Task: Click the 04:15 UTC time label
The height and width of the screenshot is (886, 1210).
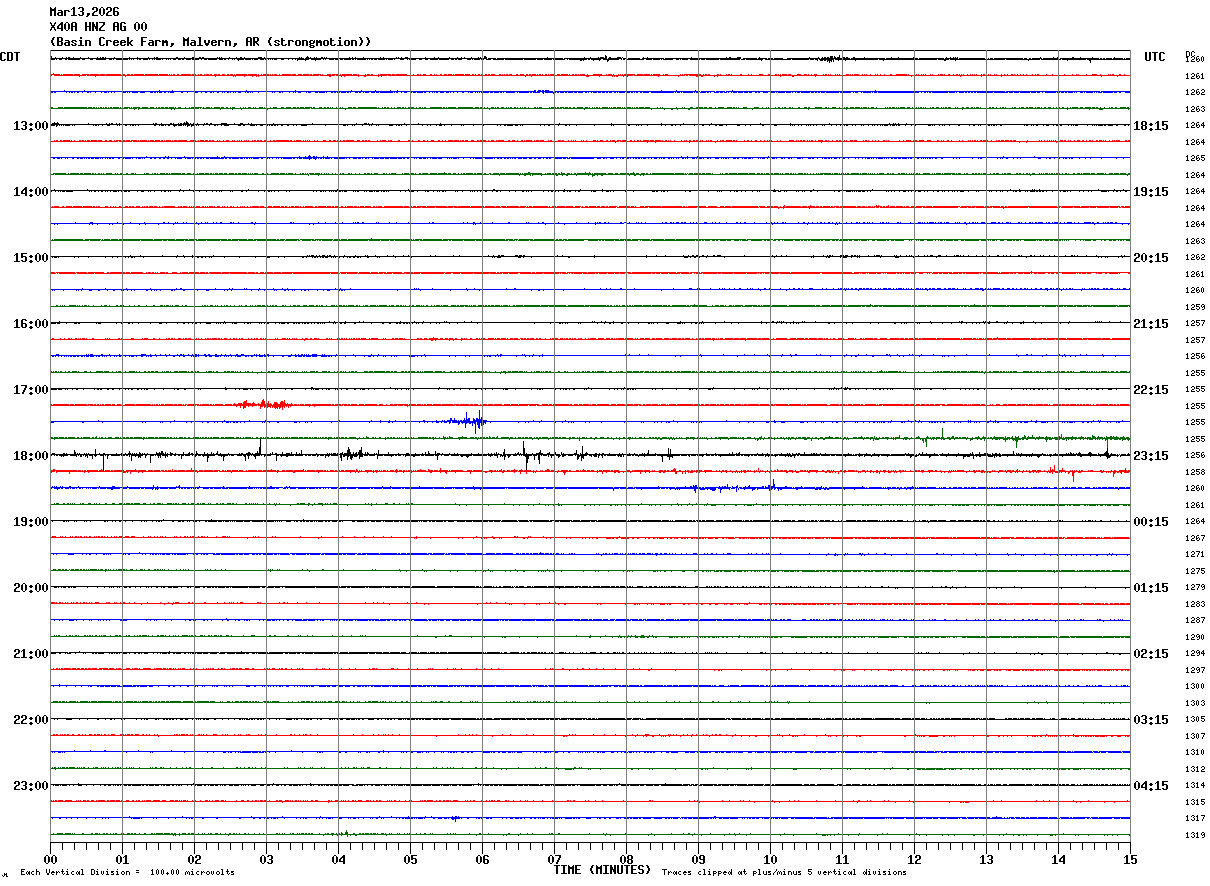Action: [1151, 786]
